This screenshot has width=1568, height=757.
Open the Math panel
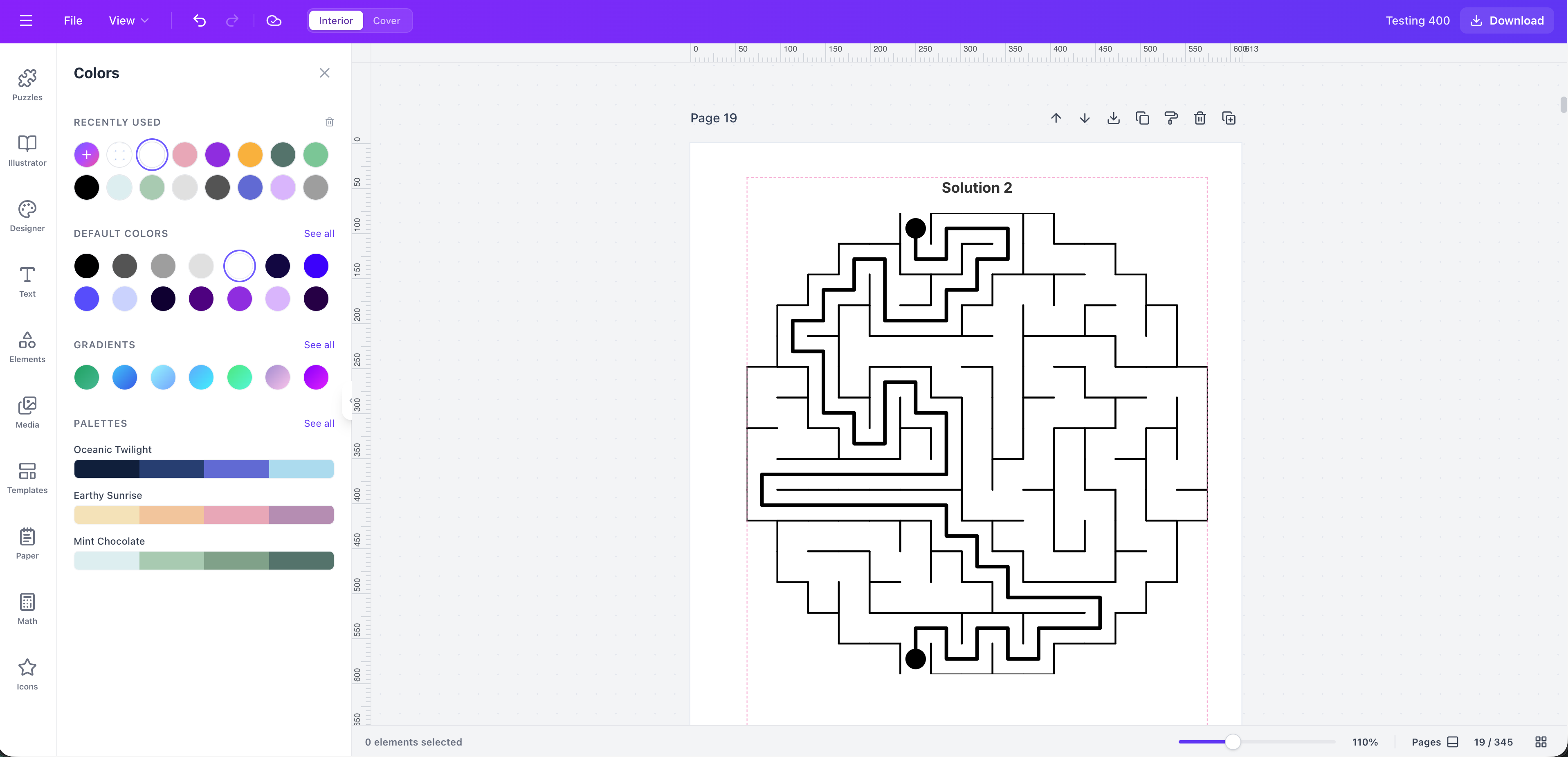coord(27,607)
